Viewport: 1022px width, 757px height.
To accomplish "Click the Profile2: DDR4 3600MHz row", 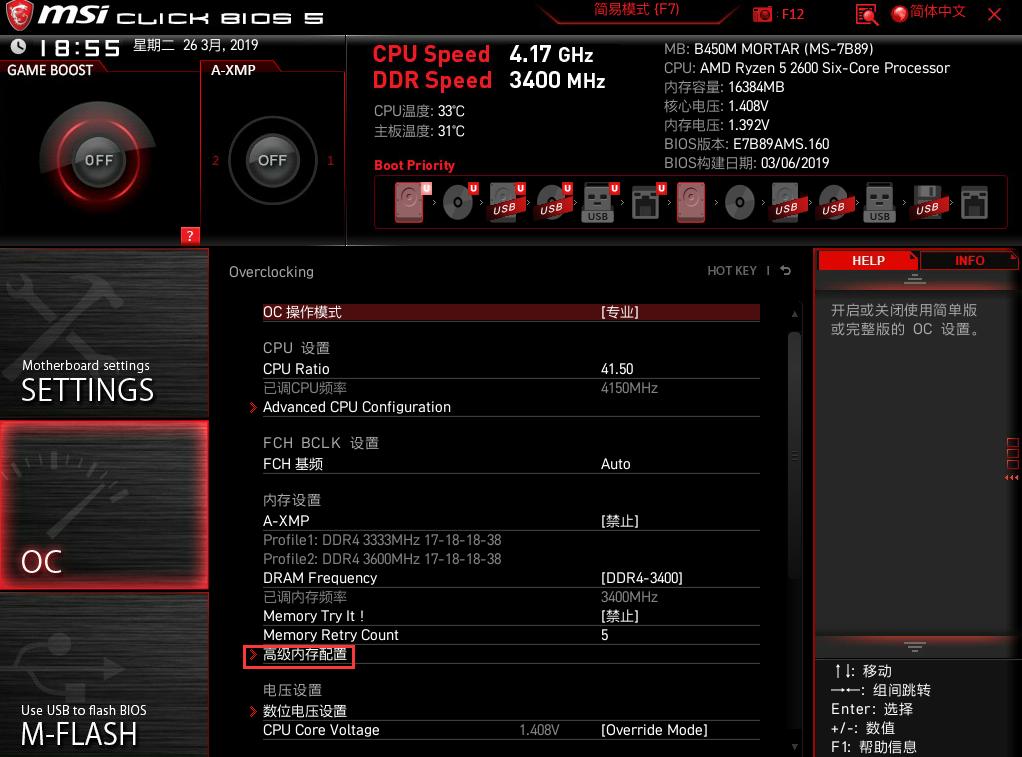I will tap(382, 559).
